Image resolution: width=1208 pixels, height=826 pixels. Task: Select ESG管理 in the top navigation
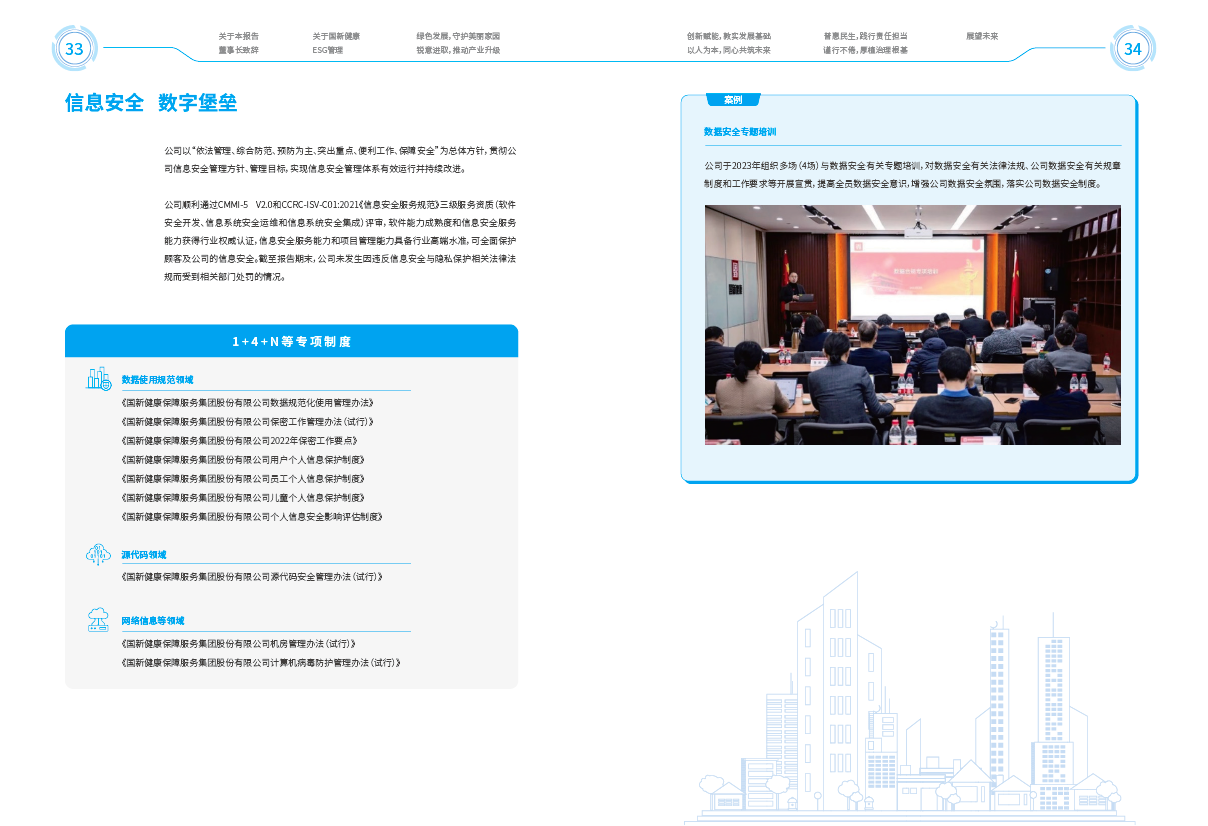[327, 50]
